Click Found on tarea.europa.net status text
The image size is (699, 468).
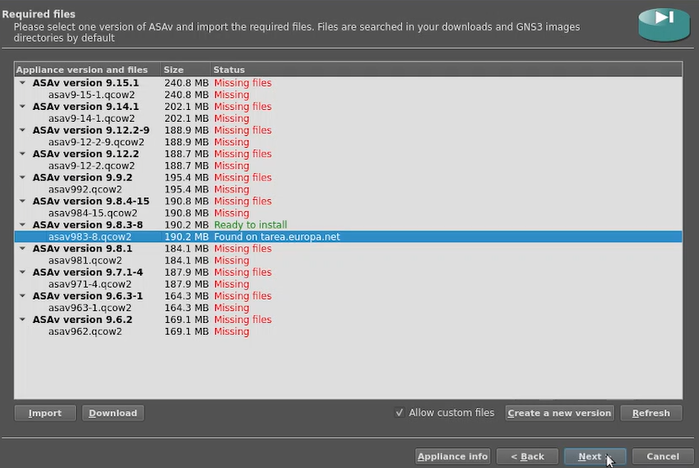click(x=277, y=237)
